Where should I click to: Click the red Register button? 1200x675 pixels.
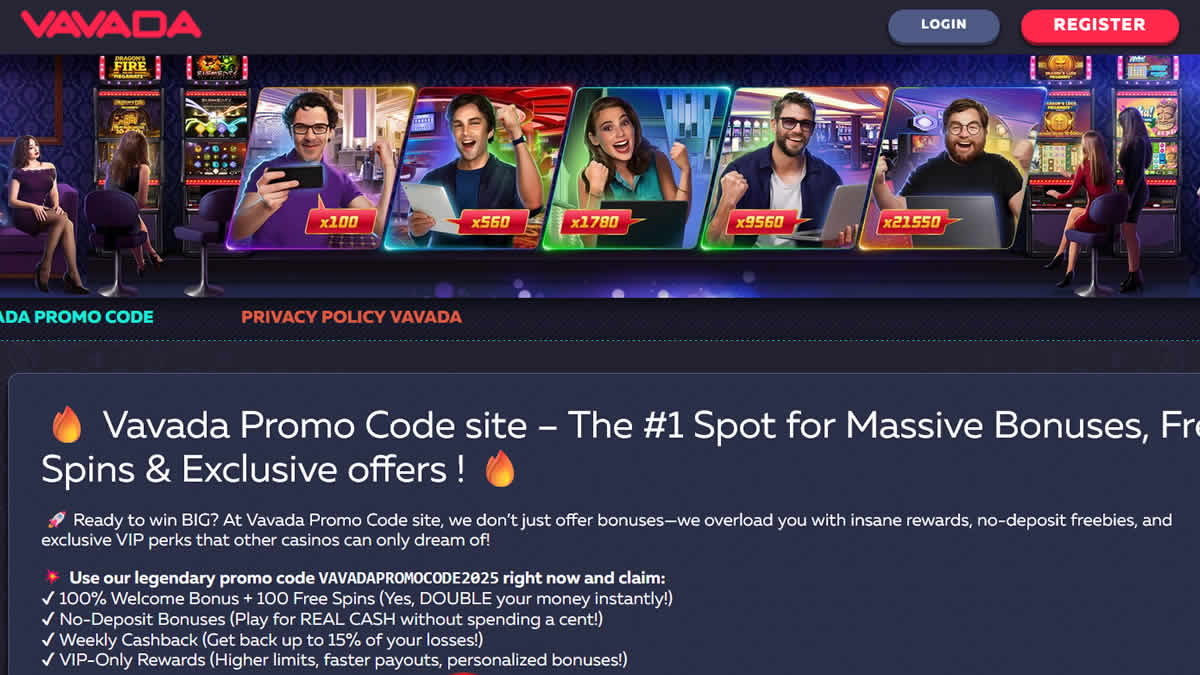1099,25
